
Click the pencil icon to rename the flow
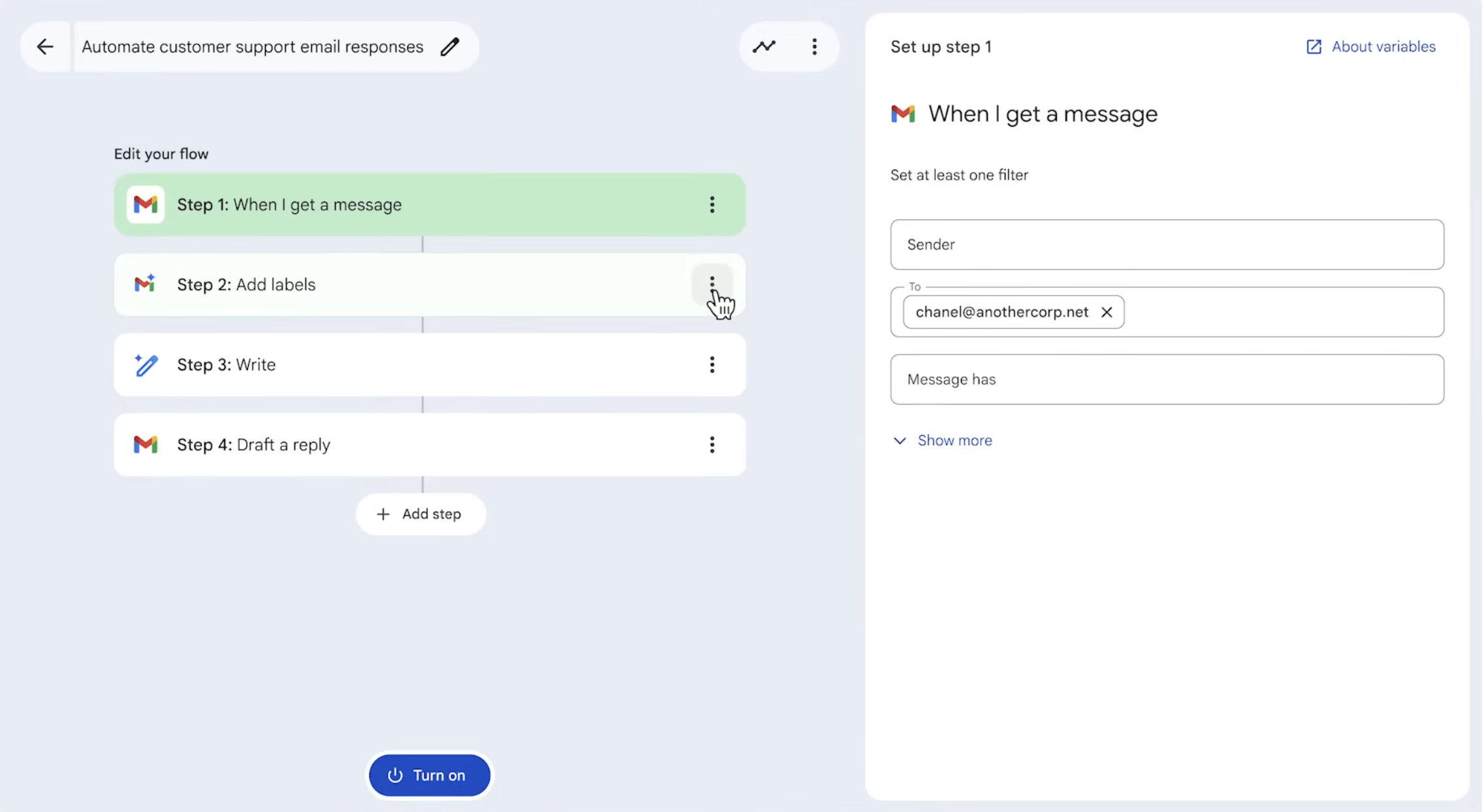(450, 46)
